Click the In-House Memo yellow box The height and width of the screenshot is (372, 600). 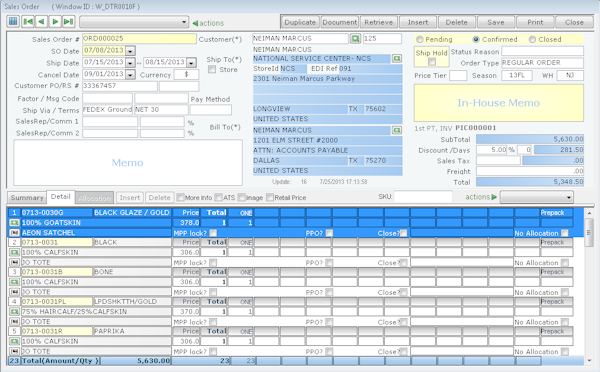(x=499, y=103)
